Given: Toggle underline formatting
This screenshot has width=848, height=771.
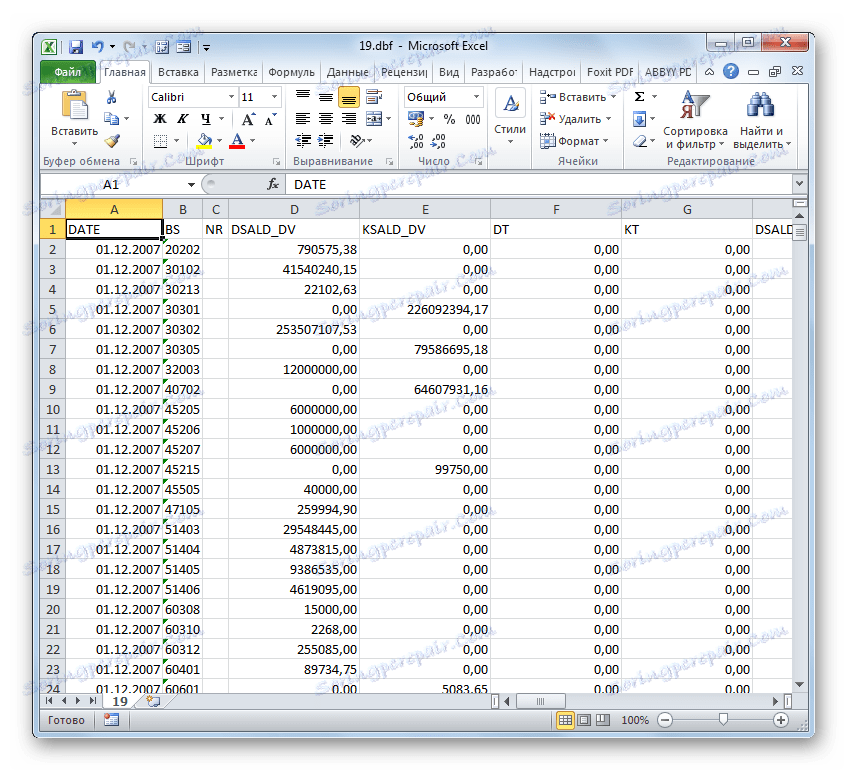Looking at the screenshot, I should click(206, 119).
